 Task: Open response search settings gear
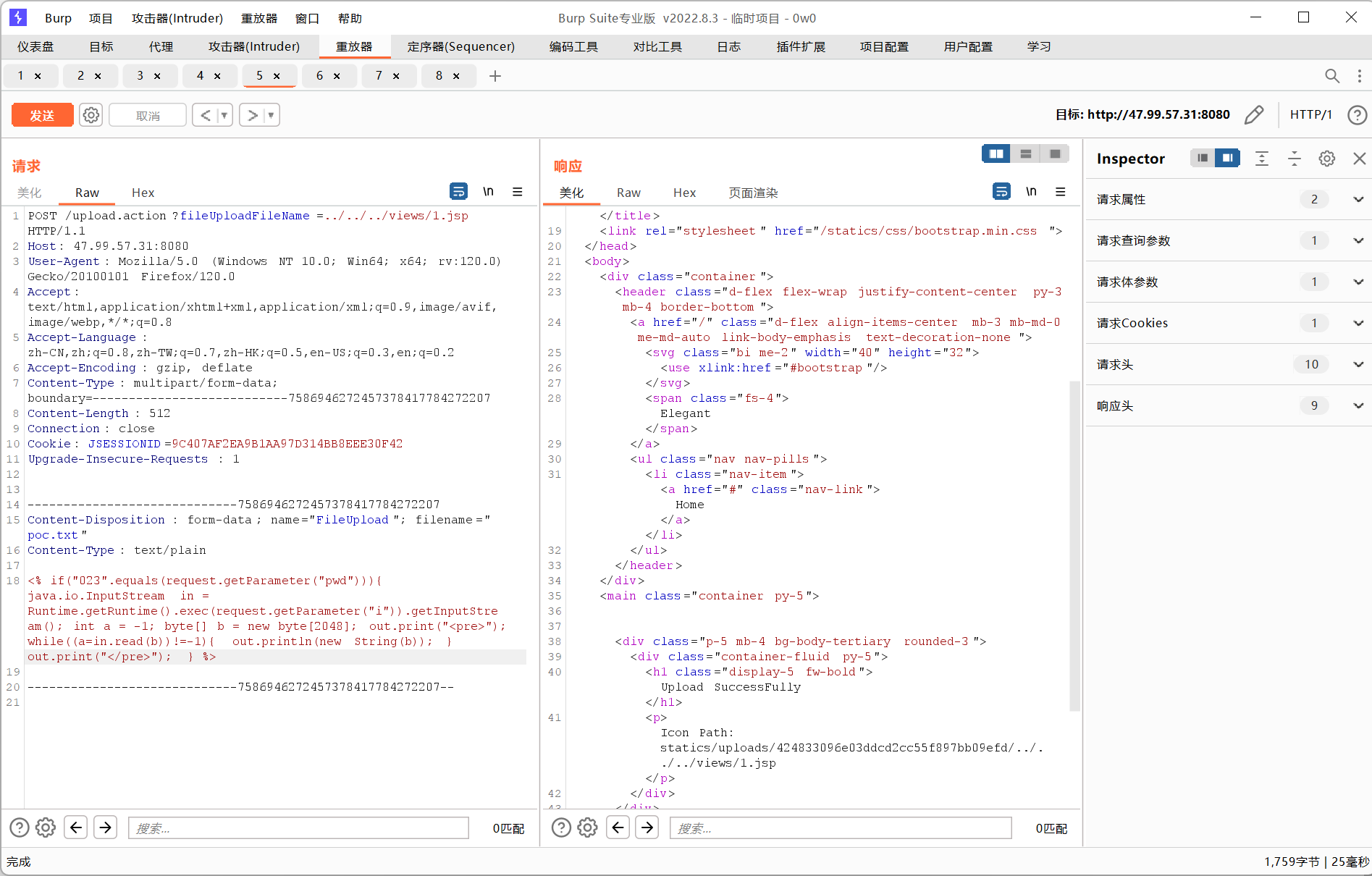click(587, 827)
